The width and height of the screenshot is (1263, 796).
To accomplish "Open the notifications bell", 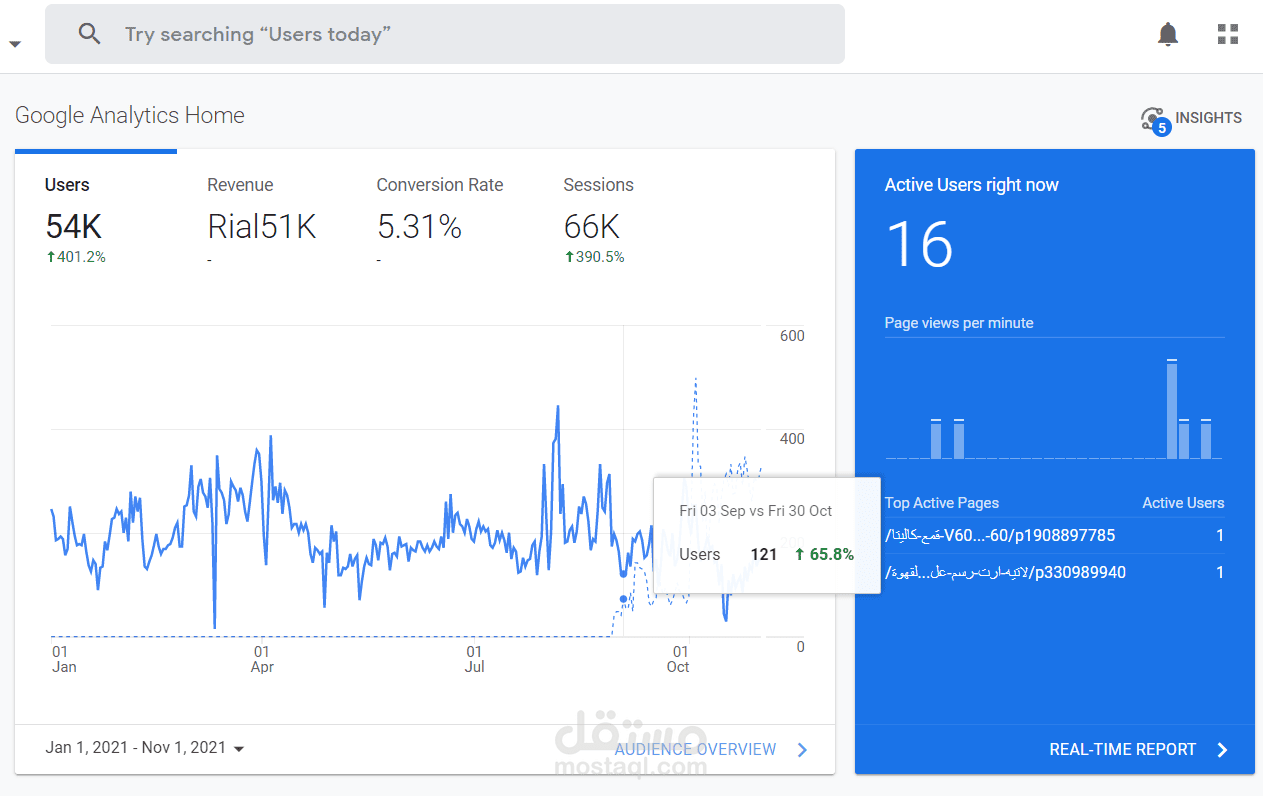I will pos(1168,34).
